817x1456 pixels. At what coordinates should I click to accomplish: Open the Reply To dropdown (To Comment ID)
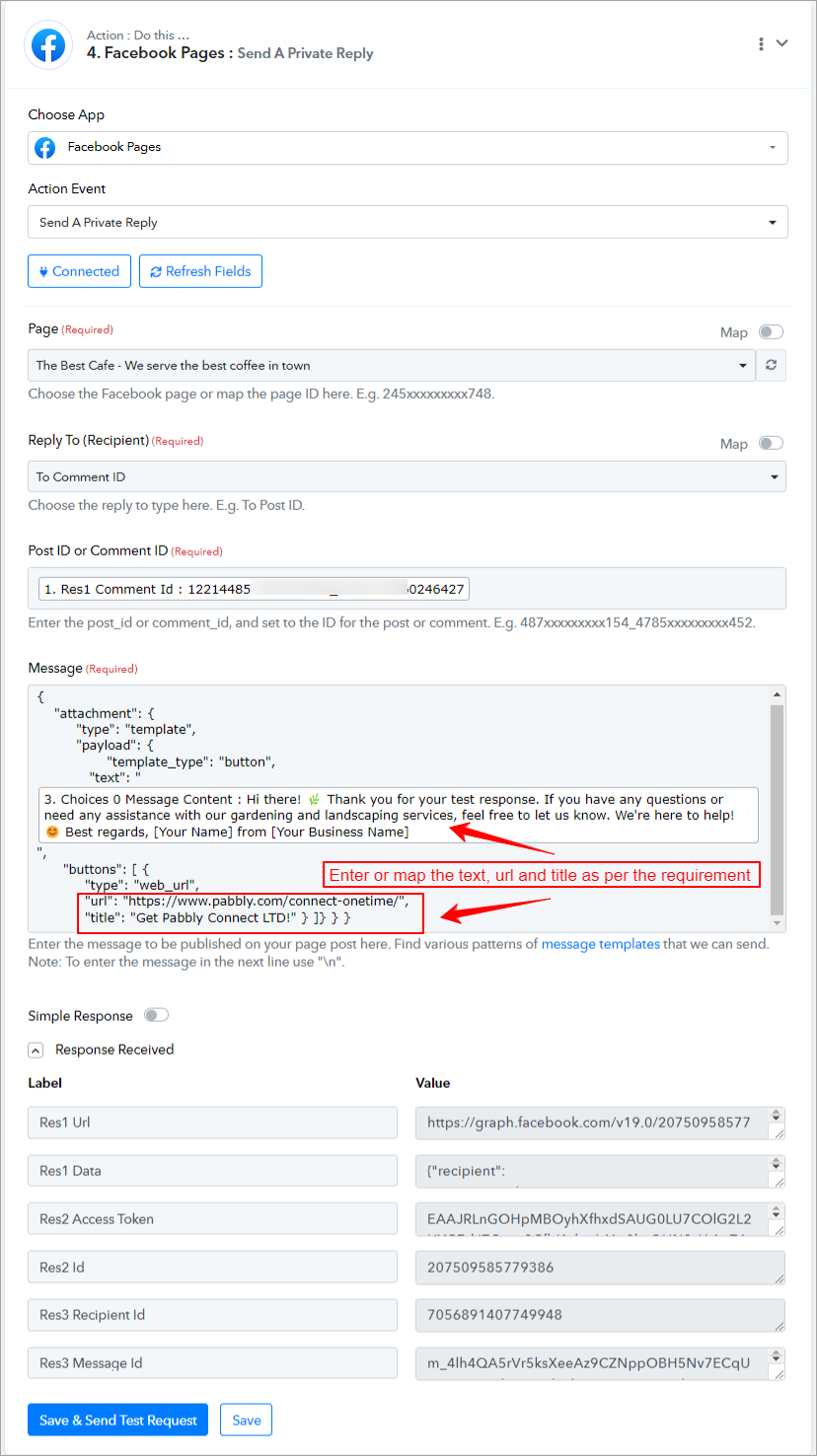coord(407,476)
